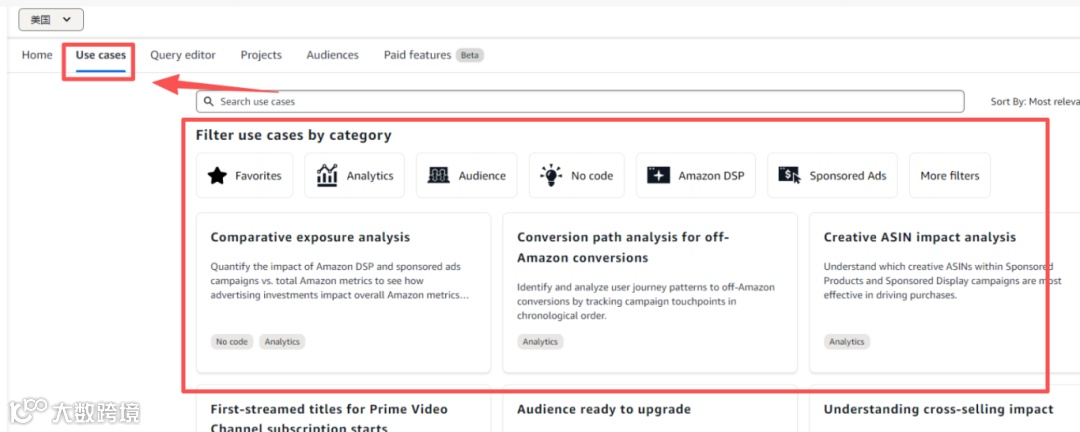This screenshot has height=432, width=1080.
Task: Filter by the Audience category
Action: pyautogui.click(x=467, y=176)
